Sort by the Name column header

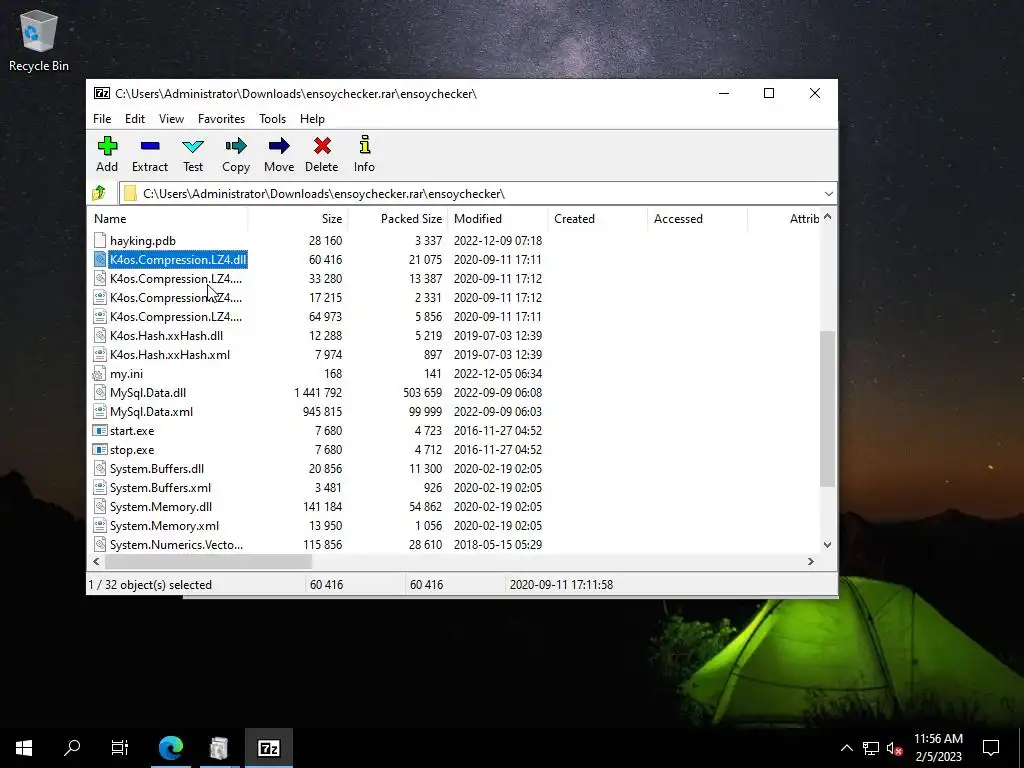(167, 219)
